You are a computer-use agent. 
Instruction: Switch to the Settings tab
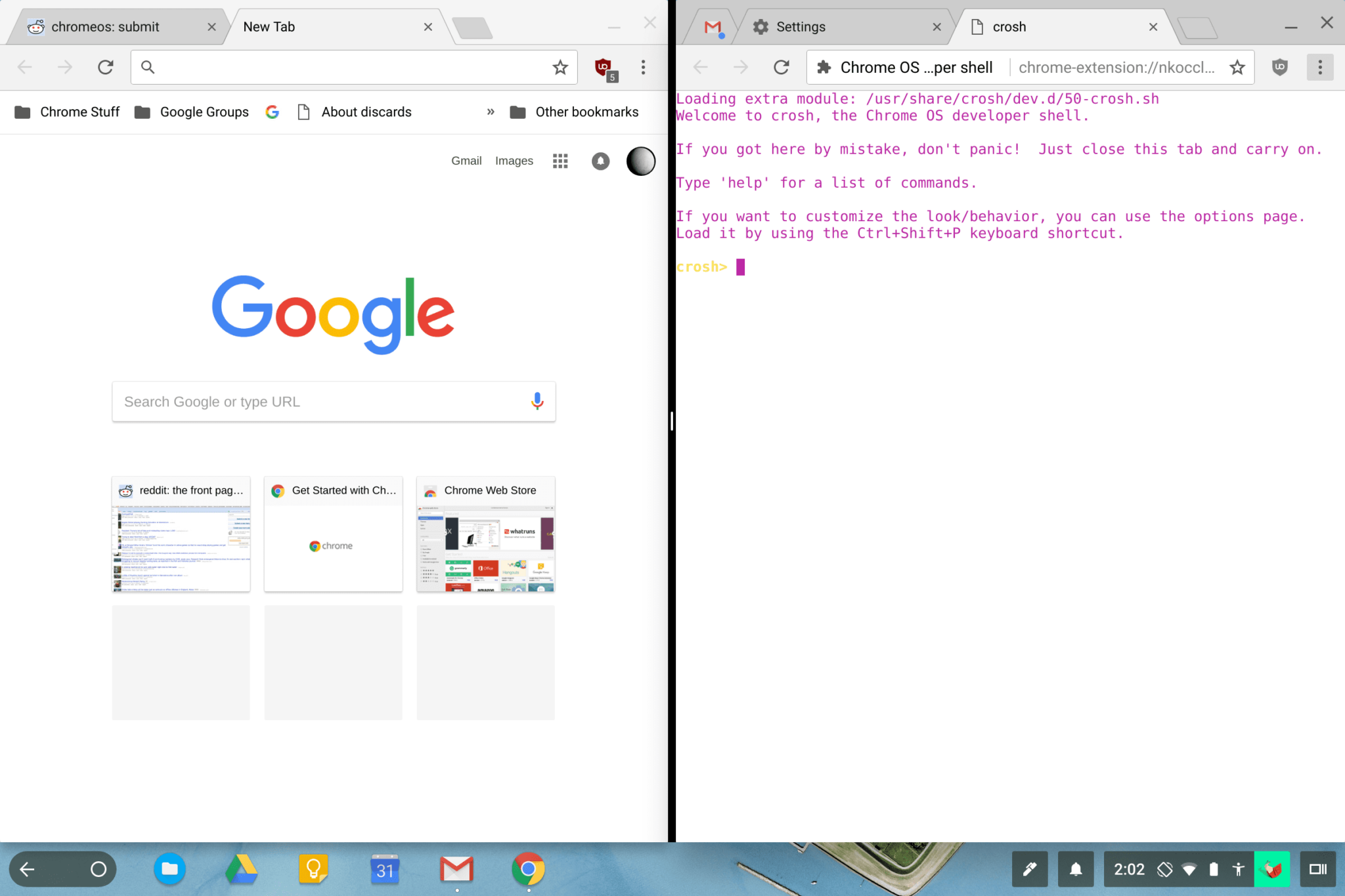[x=800, y=26]
